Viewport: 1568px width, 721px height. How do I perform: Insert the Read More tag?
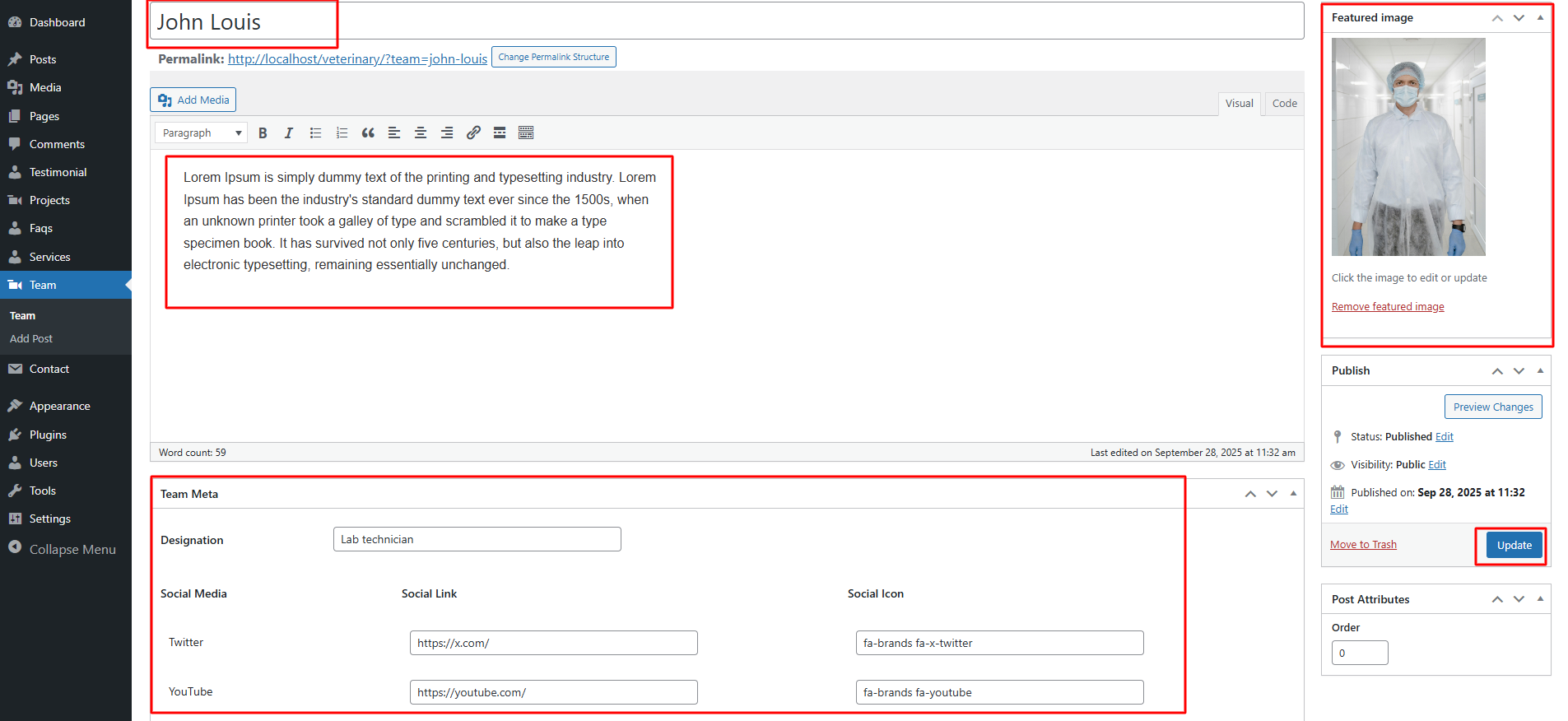[500, 133]
